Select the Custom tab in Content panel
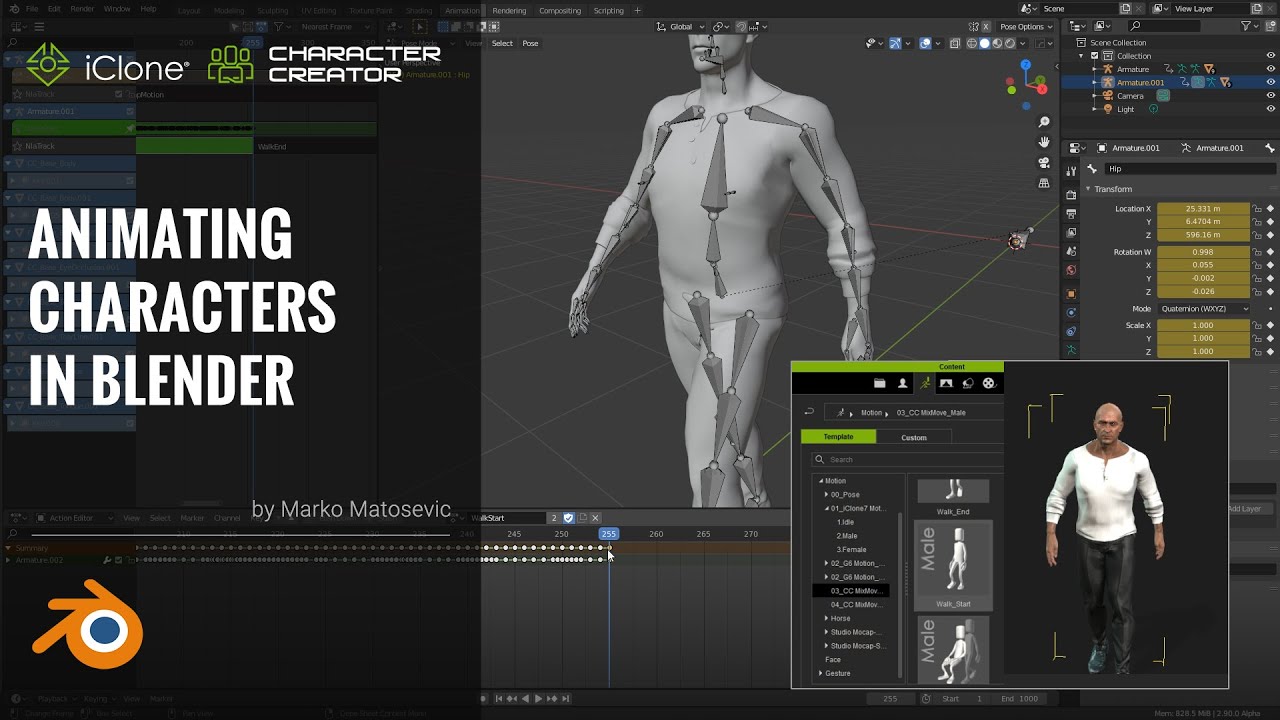 pos(914,437)
